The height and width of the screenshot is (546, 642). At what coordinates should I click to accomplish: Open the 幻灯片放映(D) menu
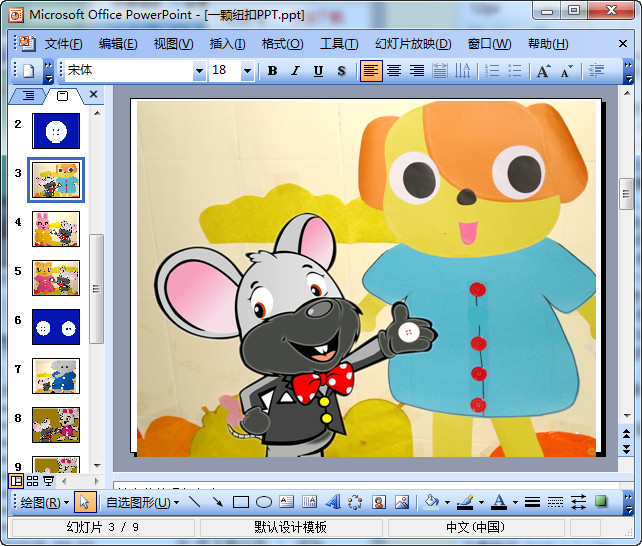click(x=413, y=43)
